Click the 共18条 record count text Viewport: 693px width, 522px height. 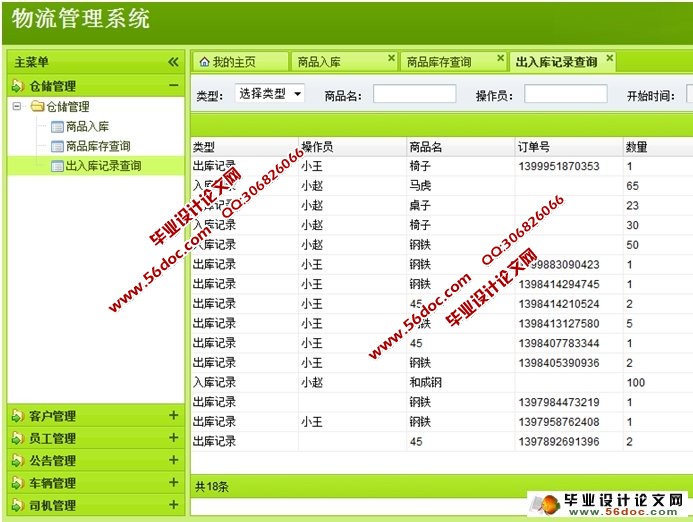pos(212,487)
